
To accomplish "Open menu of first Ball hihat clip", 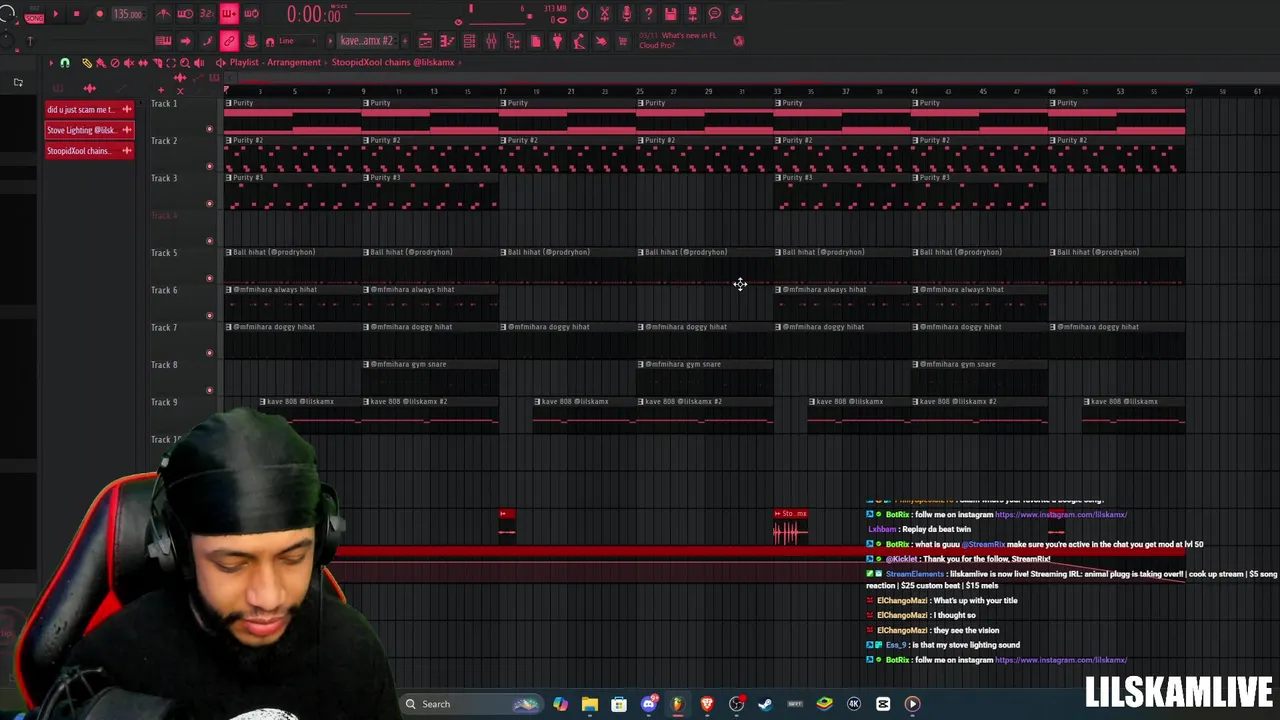I will point(228,252).
